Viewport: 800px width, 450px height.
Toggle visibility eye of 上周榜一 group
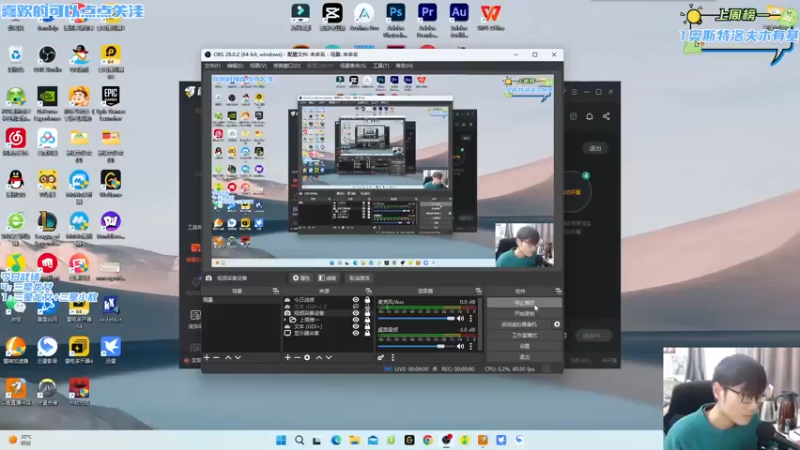[356, 320]
